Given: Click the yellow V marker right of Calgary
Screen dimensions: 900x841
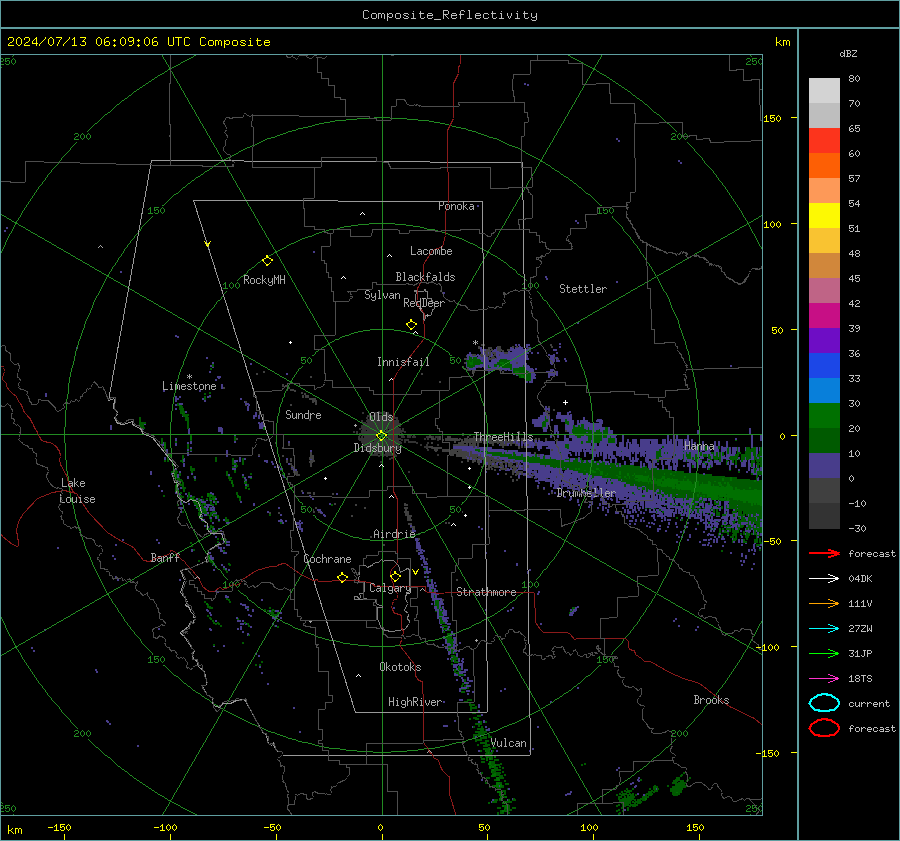Looking at the screenshot, I should point(415,572).
